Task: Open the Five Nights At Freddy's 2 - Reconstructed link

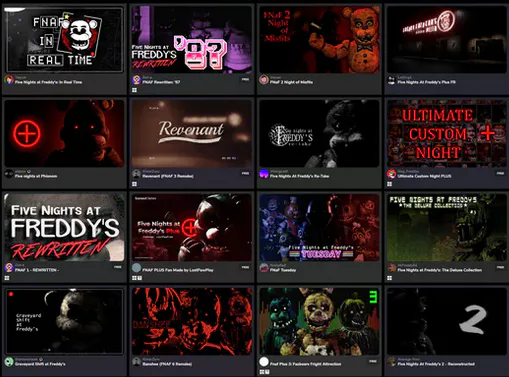Action: coord(436,364)
